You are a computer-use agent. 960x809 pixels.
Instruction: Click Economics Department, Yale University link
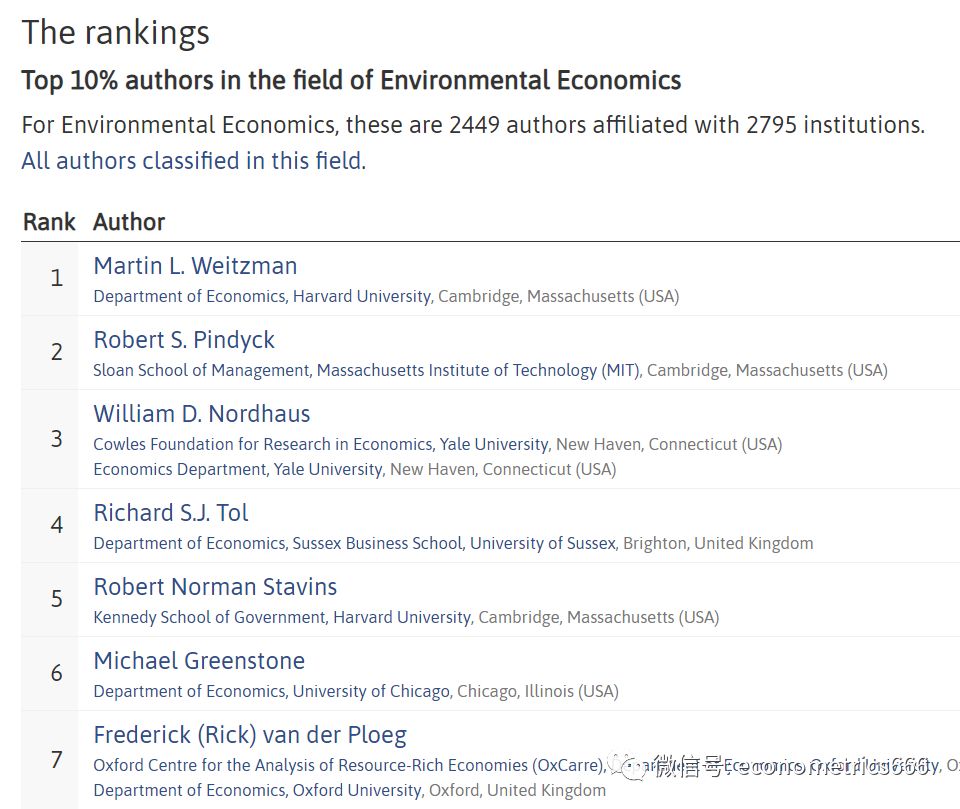[x=238, y=469]
